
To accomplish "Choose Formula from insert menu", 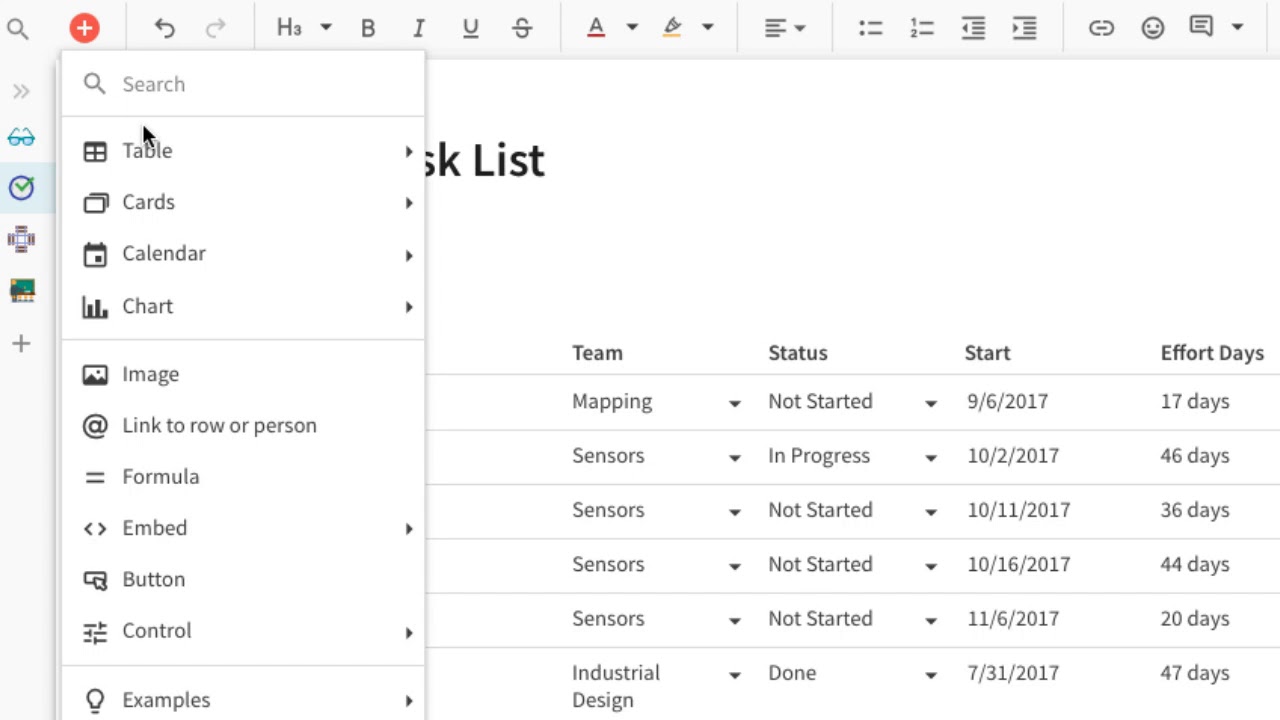I will (243, 477).
